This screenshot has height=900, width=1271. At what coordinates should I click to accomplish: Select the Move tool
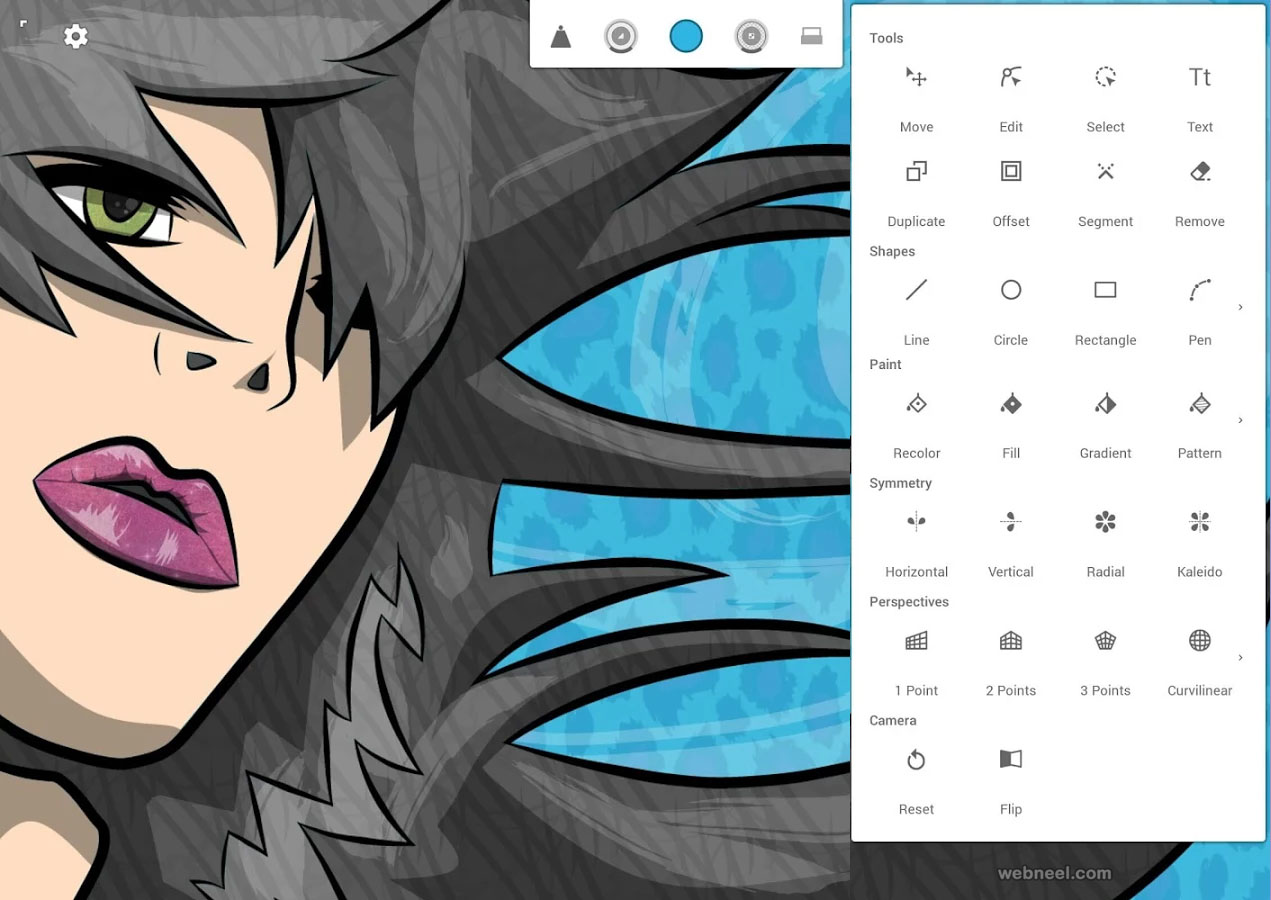pos(916,77)
